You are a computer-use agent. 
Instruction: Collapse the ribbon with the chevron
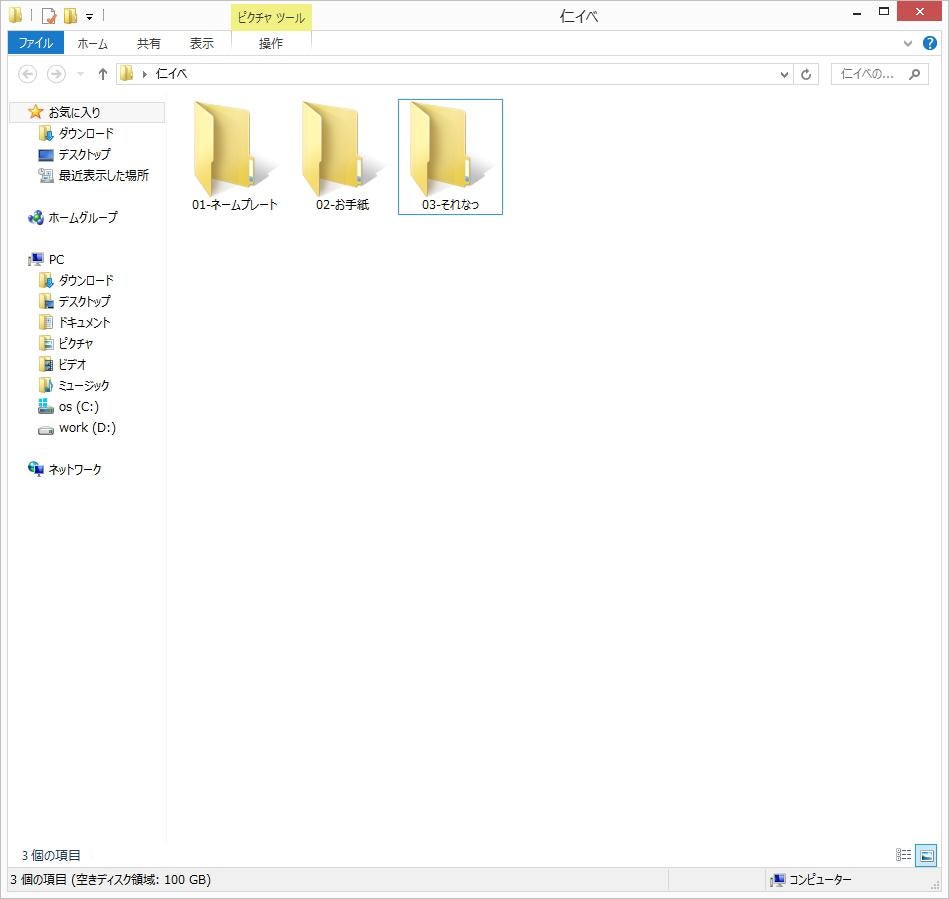point(906,43)
